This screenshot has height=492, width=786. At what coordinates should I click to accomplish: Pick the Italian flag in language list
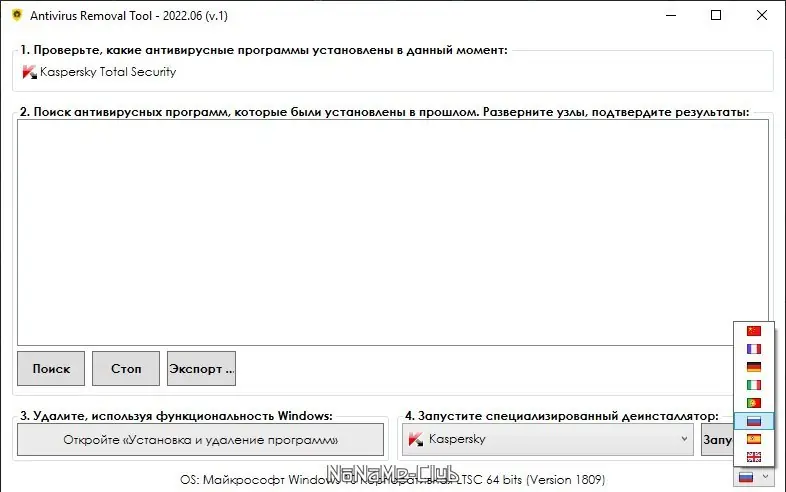[x=753, y=385]
